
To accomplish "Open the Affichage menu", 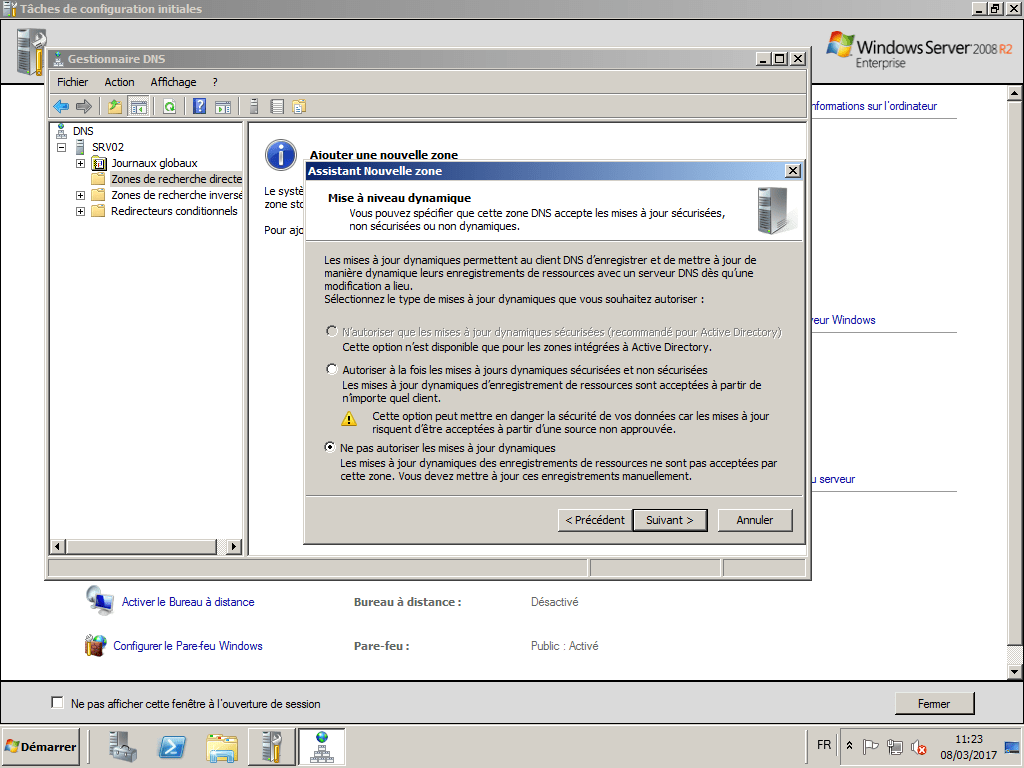I will pyautogui.click(x=172, y=81).
